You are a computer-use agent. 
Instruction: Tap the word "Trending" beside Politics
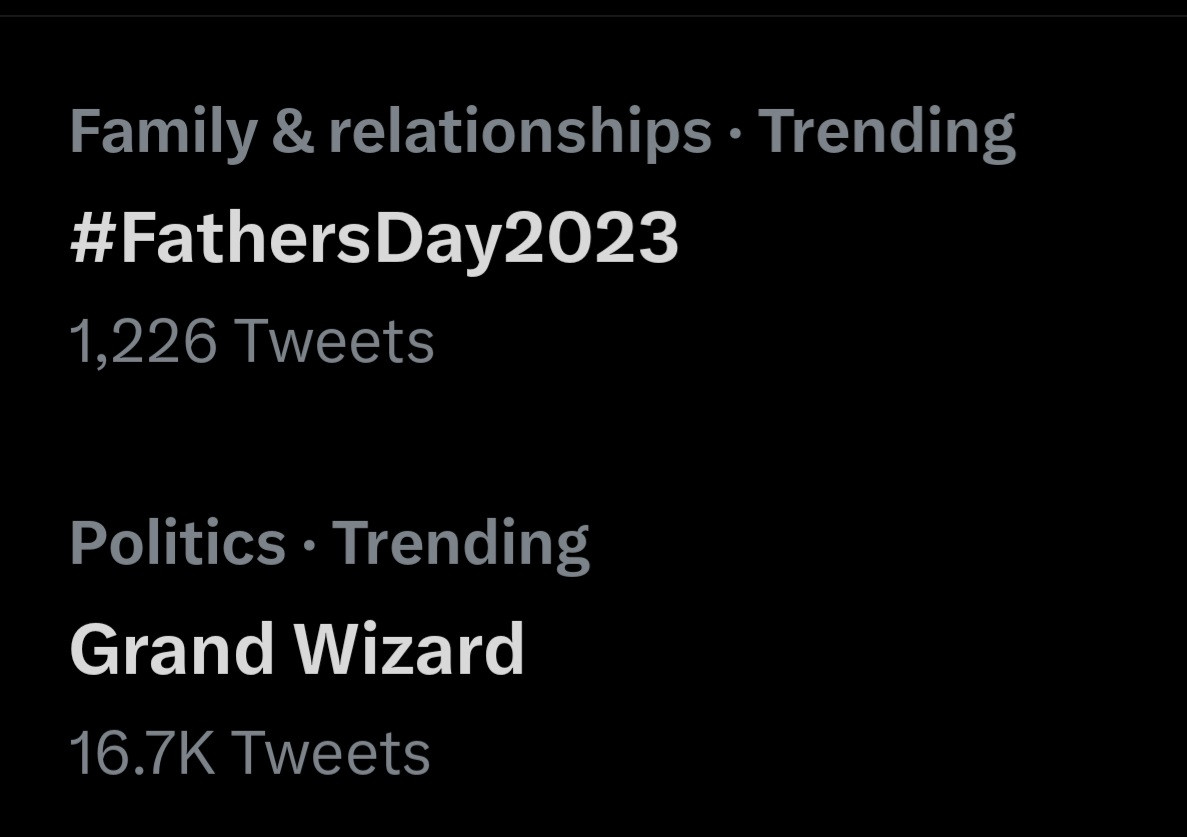tap(461, 543)
